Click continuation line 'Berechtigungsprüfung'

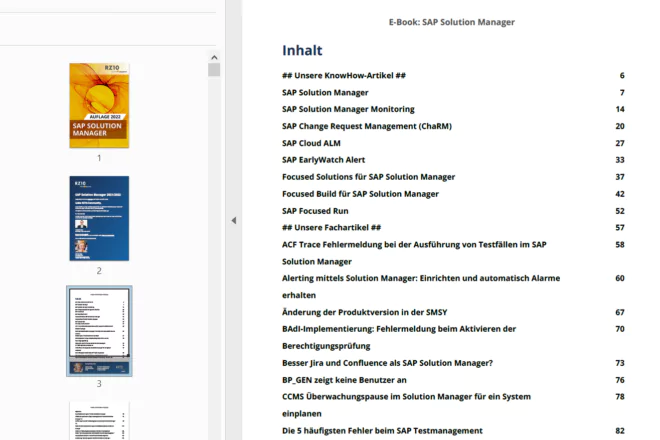coord(326,346)
